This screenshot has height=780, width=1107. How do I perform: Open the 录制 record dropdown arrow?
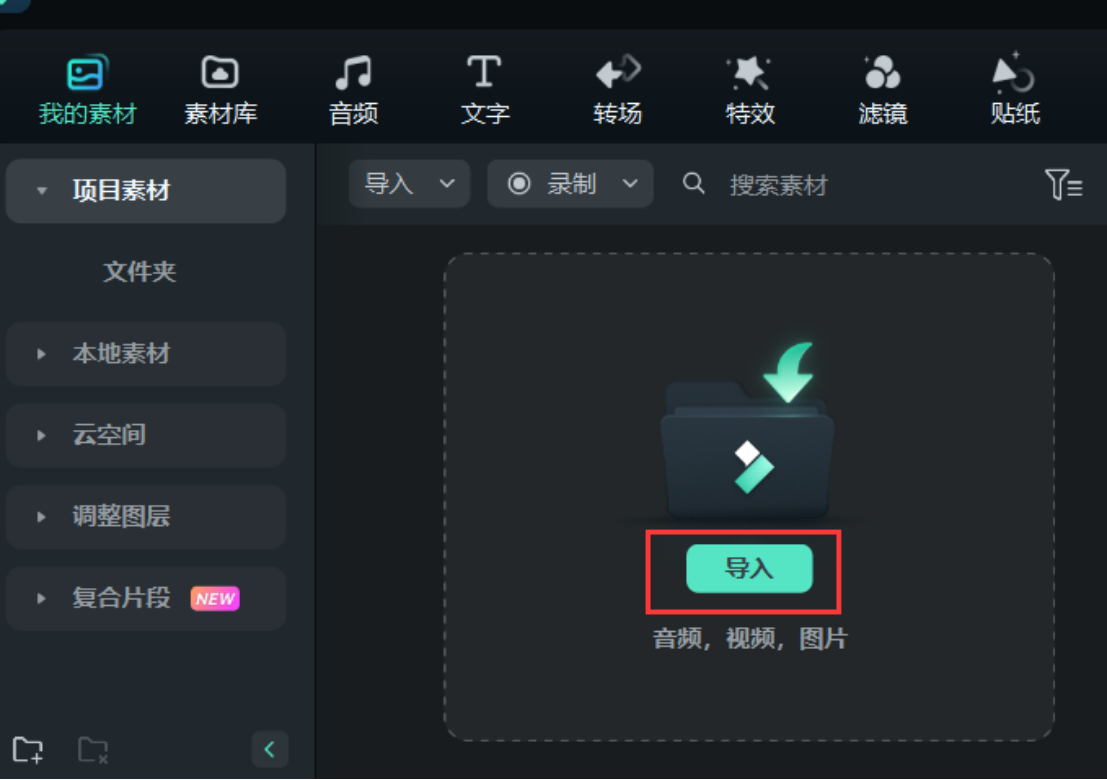pos(631,184)
